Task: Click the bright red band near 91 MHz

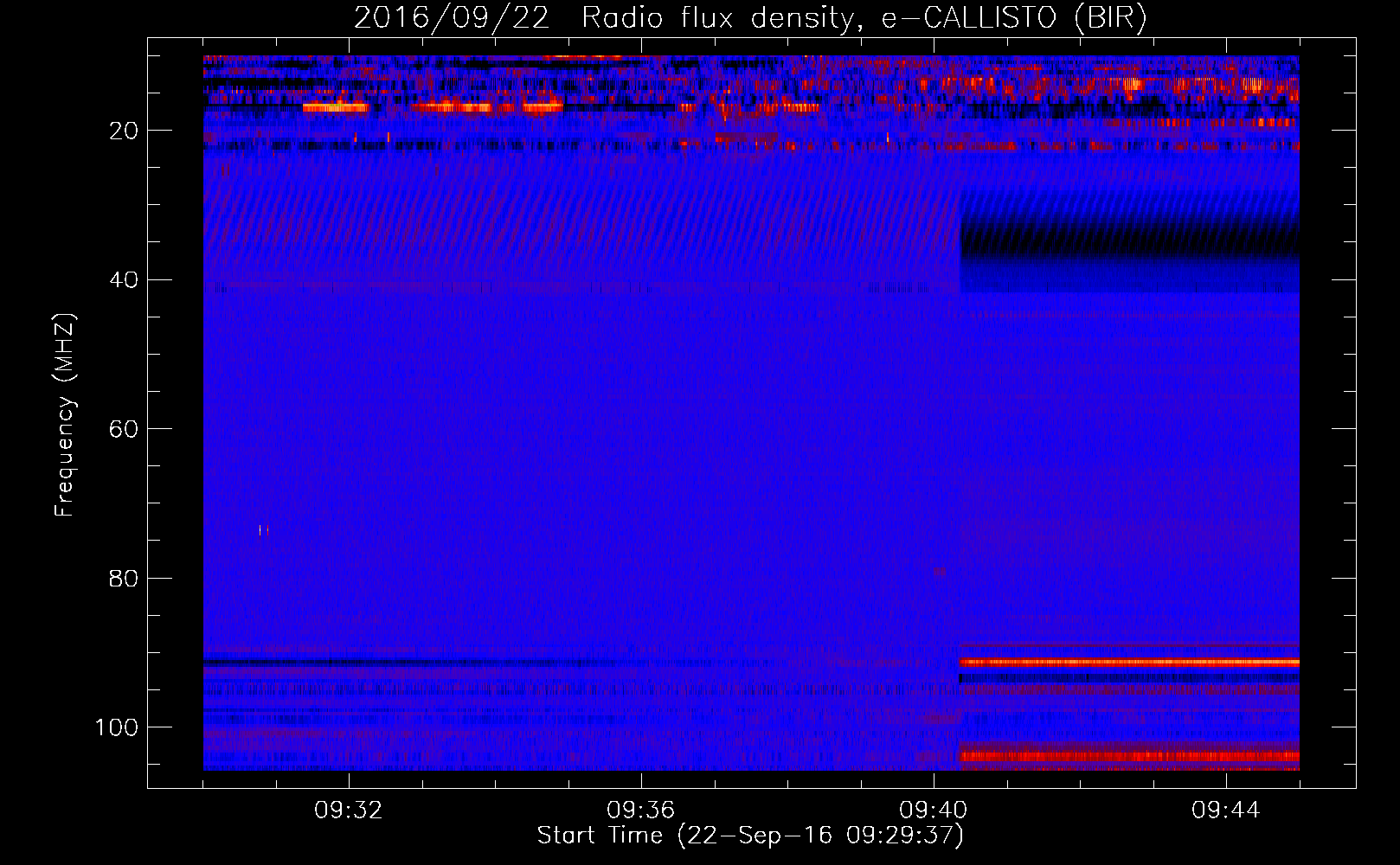Action: 1129,663
